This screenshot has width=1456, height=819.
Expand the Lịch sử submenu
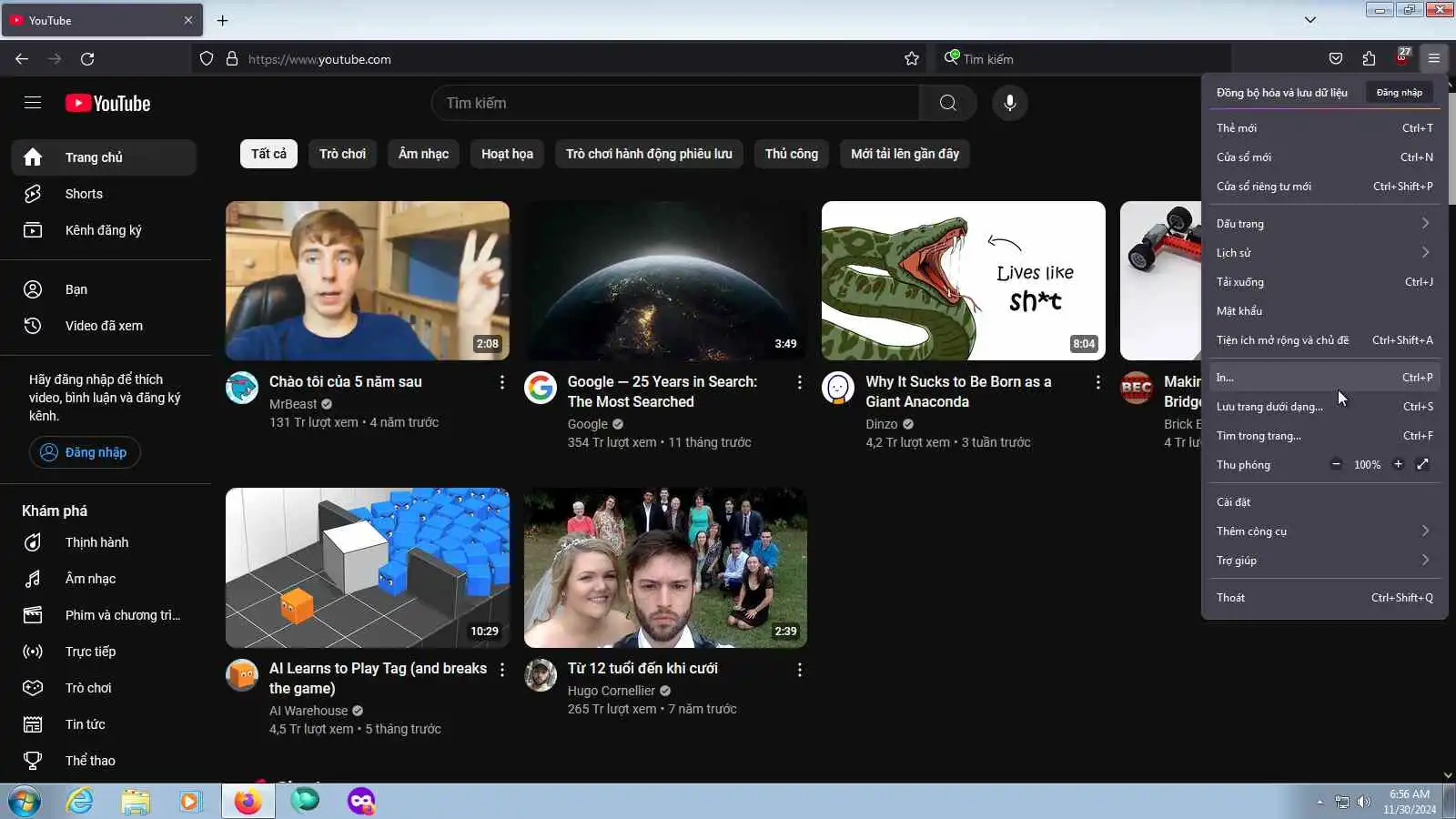(1324, 253)
